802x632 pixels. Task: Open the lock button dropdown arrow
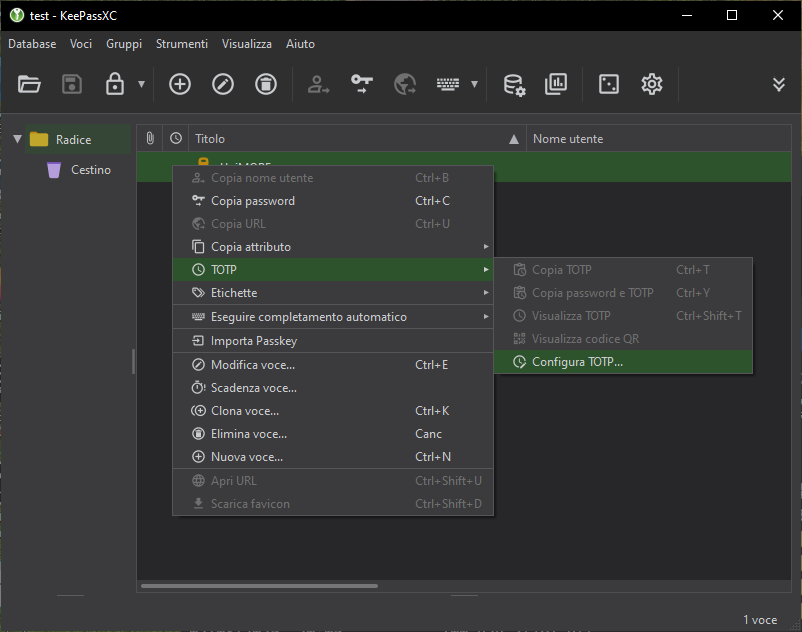tap(141, 85)
